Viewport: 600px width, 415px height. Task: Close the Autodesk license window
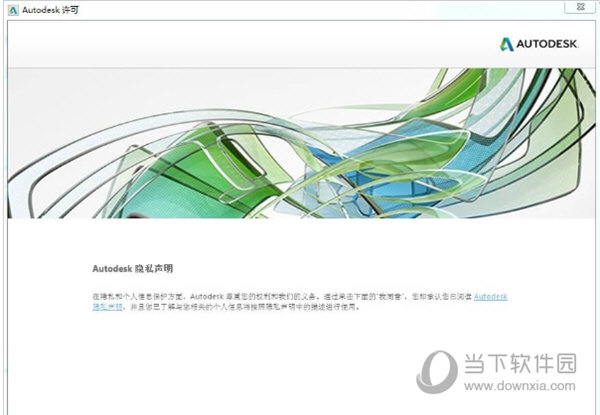coord(580,6)
